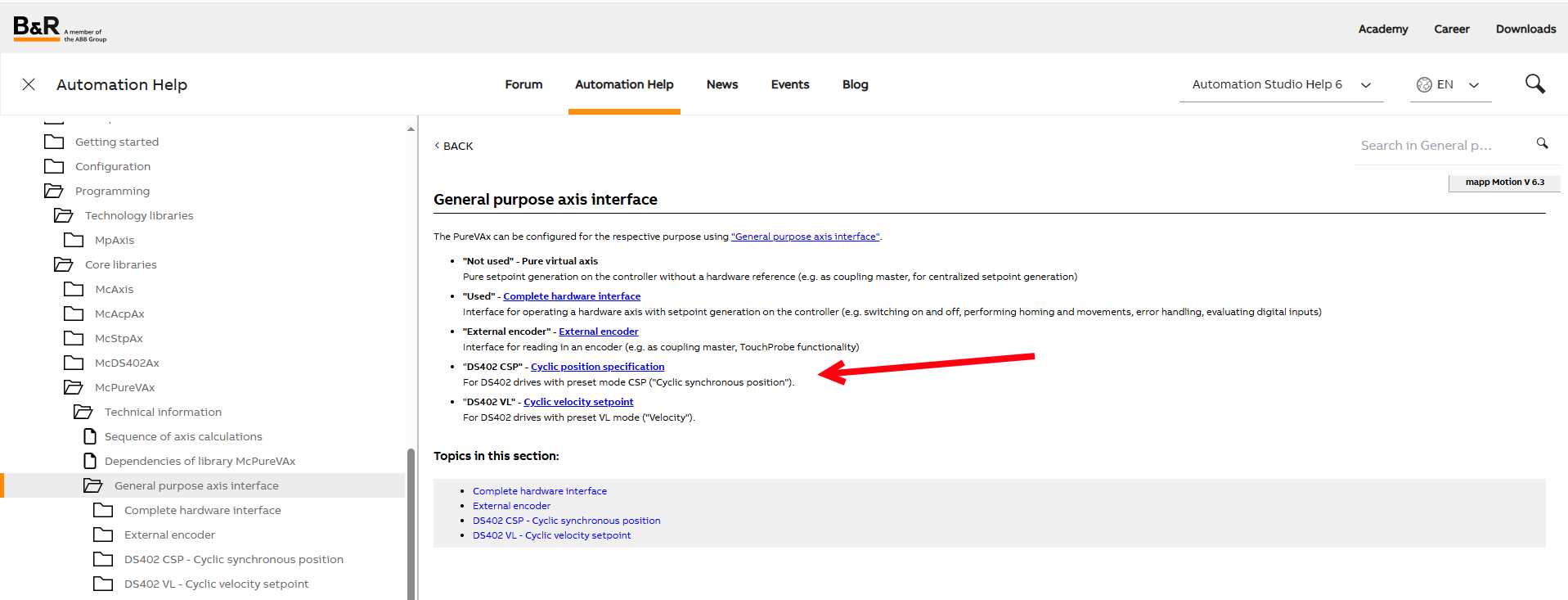1568x600 pixels.
Task: Open the global search magnifier icon
Action: [1535, 83]
